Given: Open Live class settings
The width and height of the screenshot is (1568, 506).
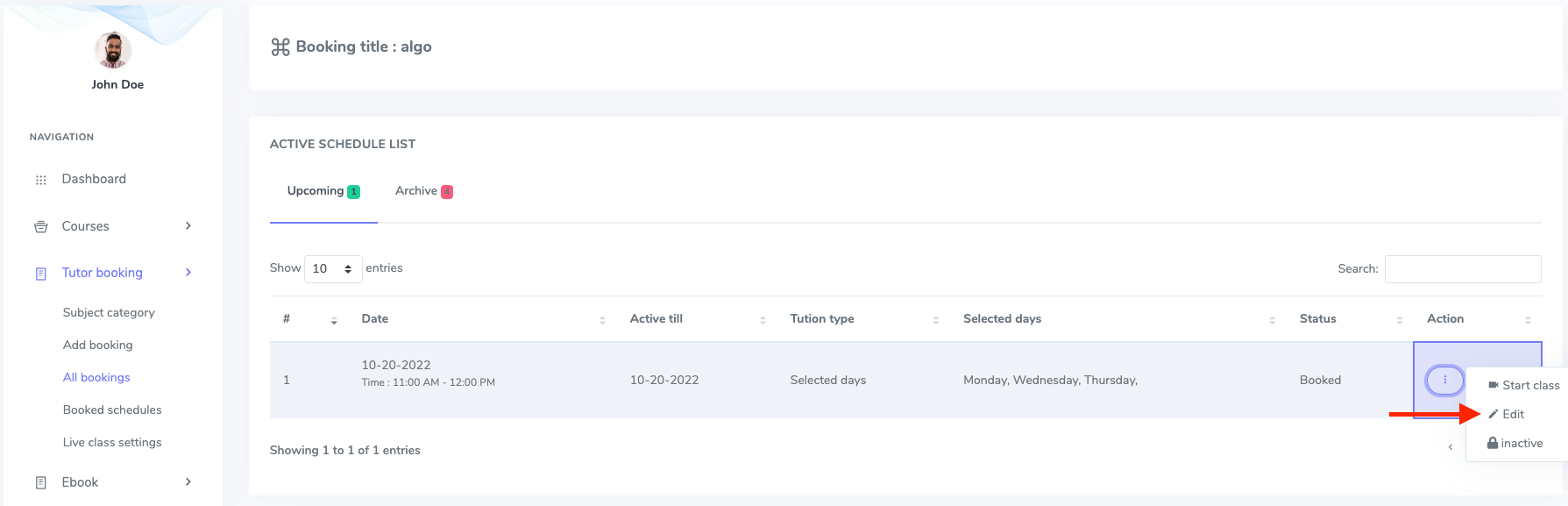Looking at the screenshot, I should click(112, 442).
